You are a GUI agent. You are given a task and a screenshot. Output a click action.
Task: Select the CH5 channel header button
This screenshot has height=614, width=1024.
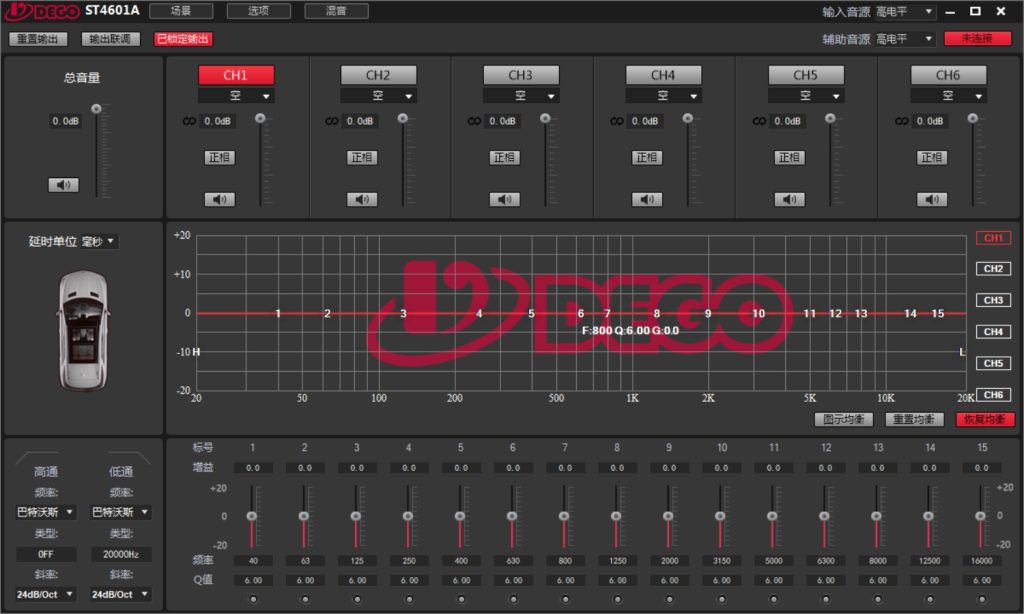point(806,75)
